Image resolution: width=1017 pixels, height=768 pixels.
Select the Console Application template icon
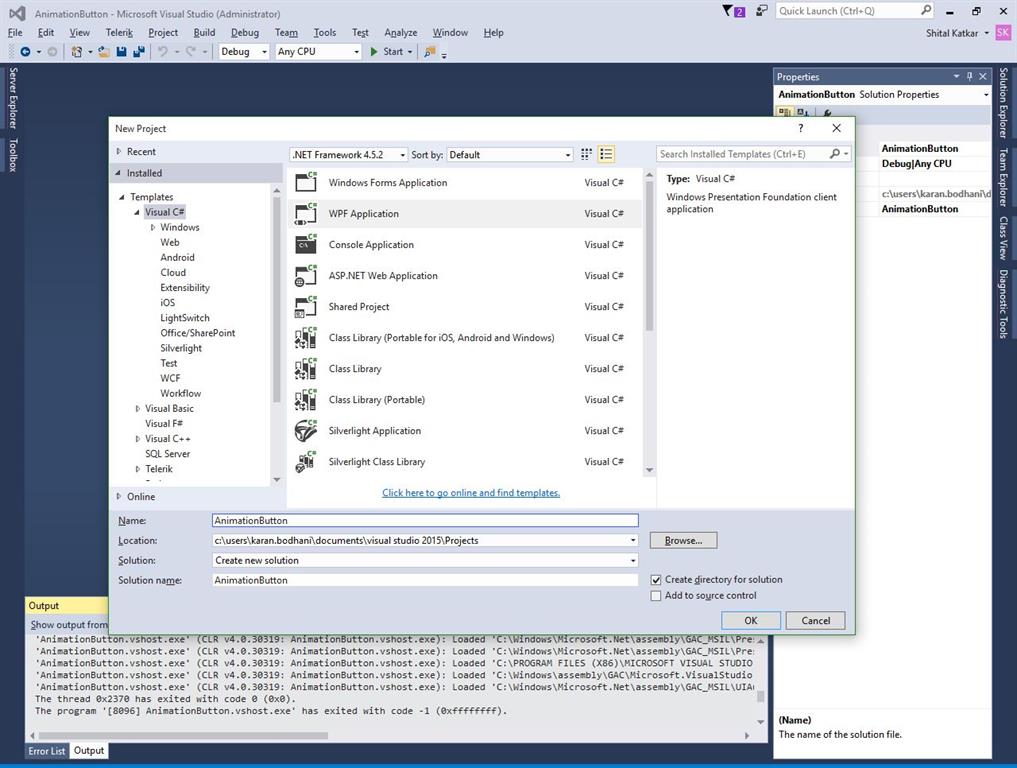[306, 245]
